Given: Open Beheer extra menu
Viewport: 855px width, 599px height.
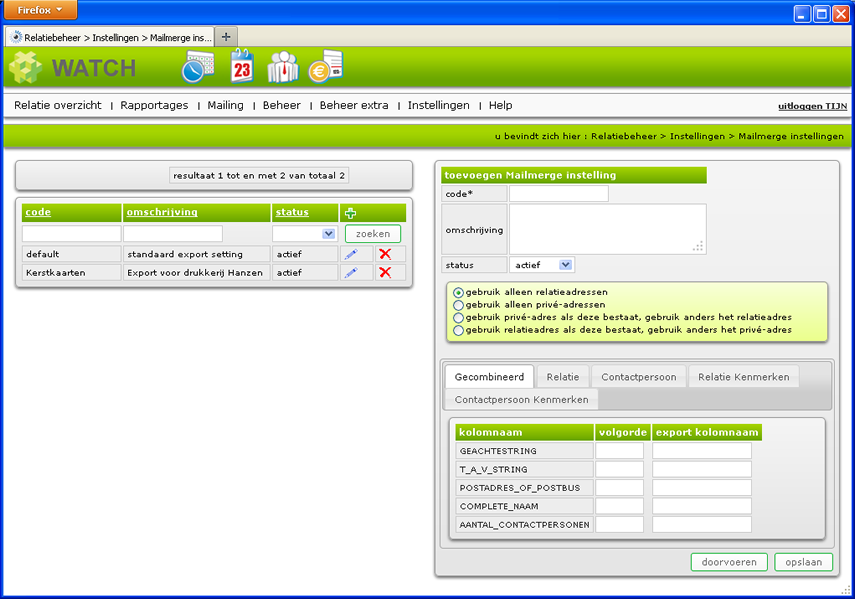Looking at the screenshot, I should pyautogui.click(x=354, y=105).
